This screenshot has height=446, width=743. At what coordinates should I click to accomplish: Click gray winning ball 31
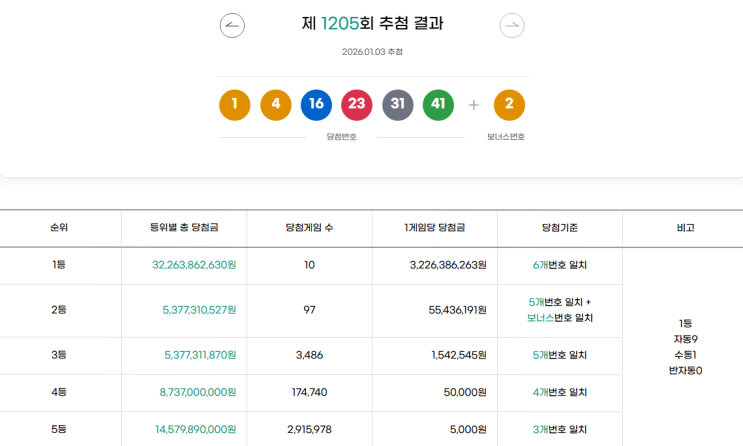[398, 105]
